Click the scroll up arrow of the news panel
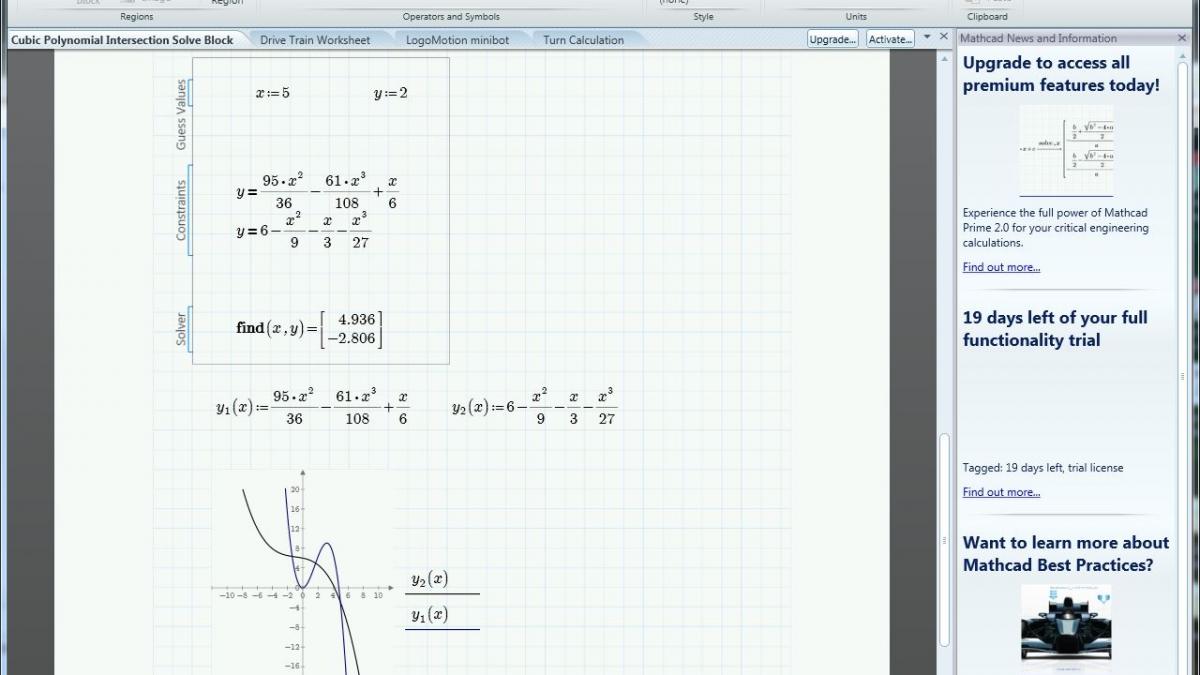Viewport: 1200px width, 675px height. coord(1185,55)
